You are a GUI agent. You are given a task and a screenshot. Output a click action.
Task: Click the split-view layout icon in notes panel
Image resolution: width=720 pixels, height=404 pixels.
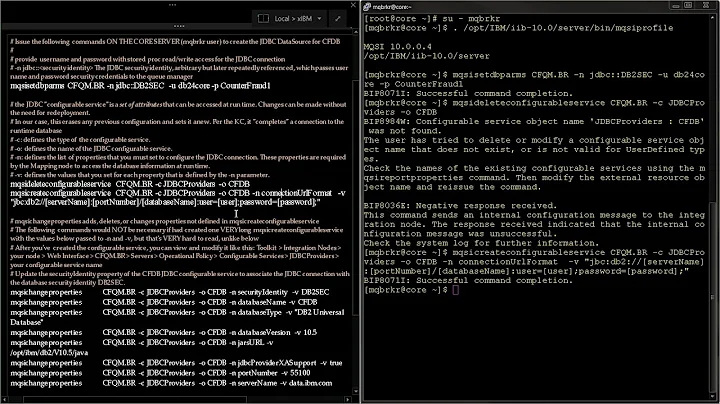click(263, 18)
